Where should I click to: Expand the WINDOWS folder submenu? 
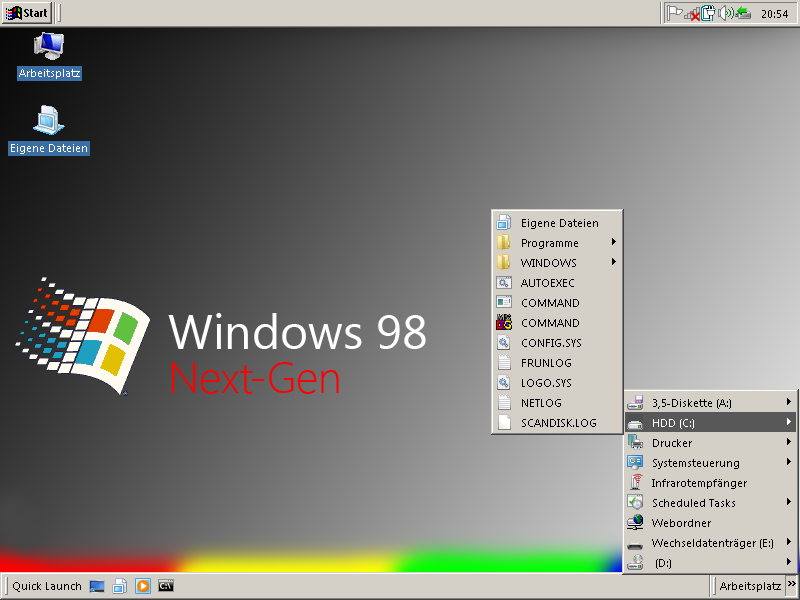(557, 263)
